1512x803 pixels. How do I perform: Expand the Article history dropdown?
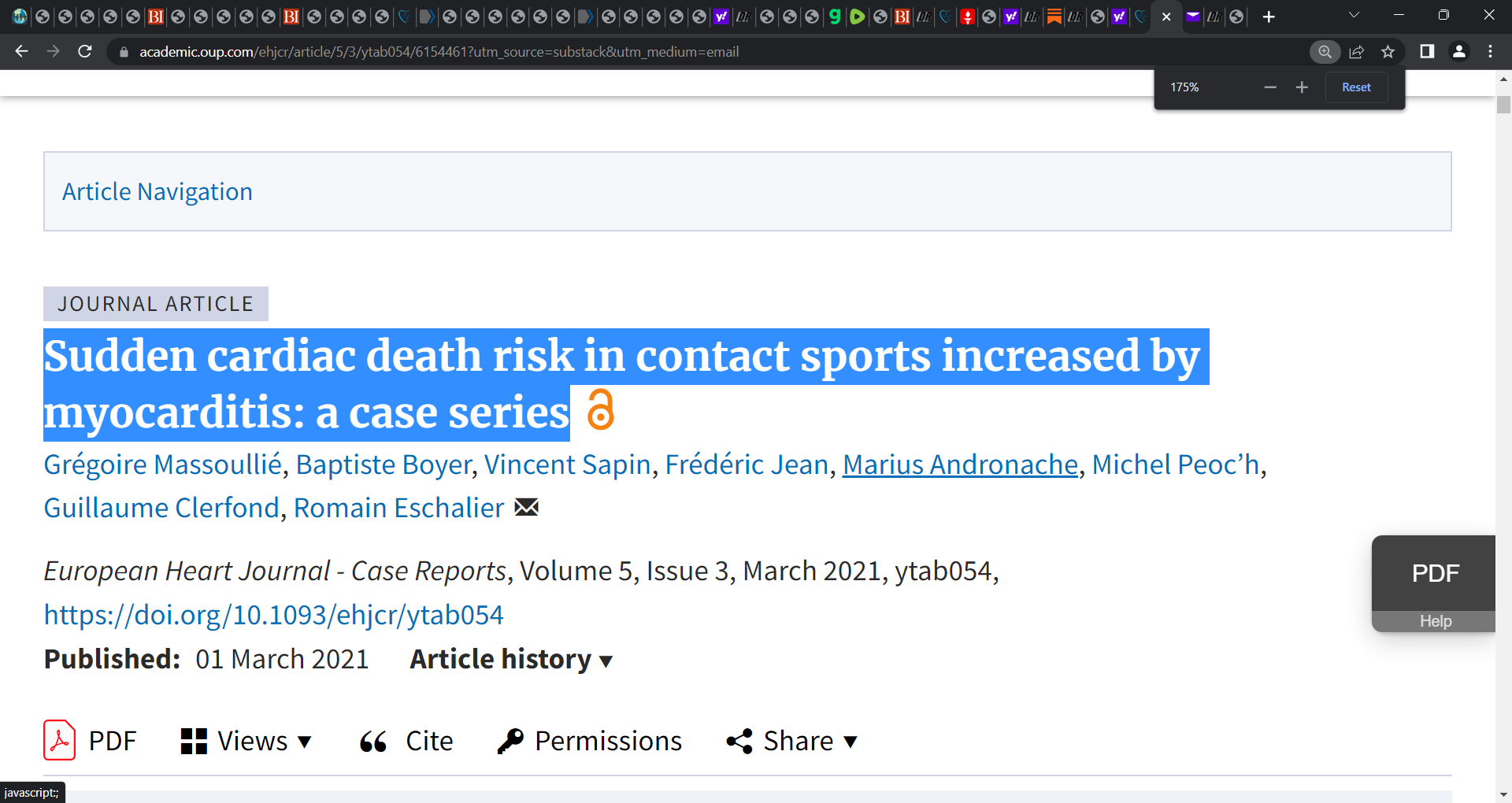(x=511, y=659)
